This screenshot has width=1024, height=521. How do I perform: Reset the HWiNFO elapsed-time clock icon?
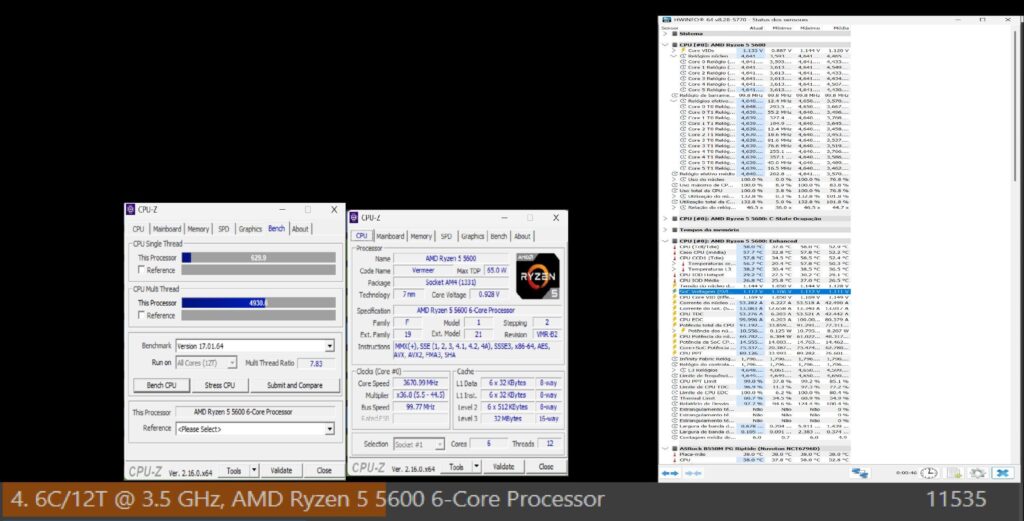pyautogui.click(x=929, y=473)
